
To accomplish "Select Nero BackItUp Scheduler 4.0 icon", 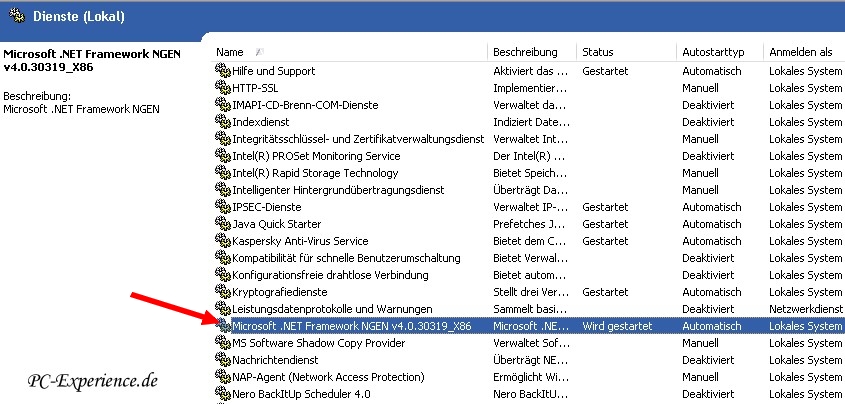I will pyautogui.click(x=222, y=394).
